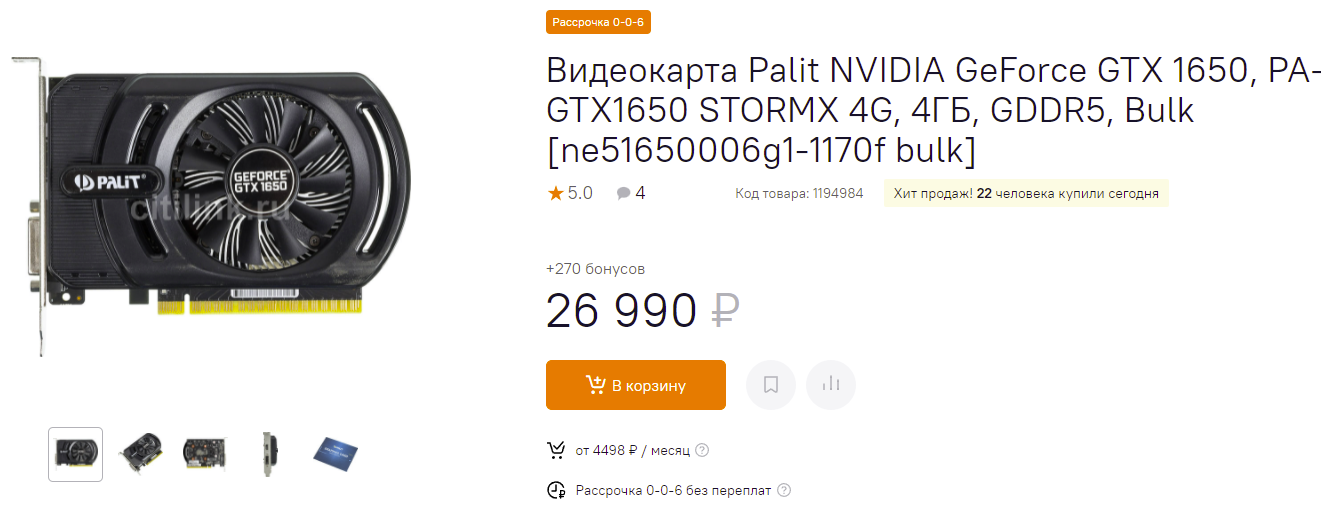The width and height of the screenshot is (1321, 512).
Task: Add product to cart with В корзину
Action: pos(635,385)
